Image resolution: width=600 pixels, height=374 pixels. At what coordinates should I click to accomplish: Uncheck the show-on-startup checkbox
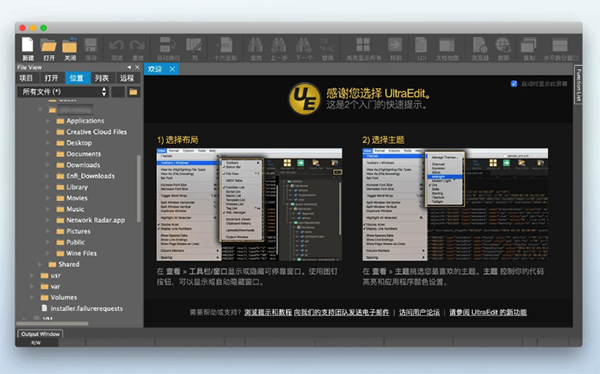click(514, 83)
